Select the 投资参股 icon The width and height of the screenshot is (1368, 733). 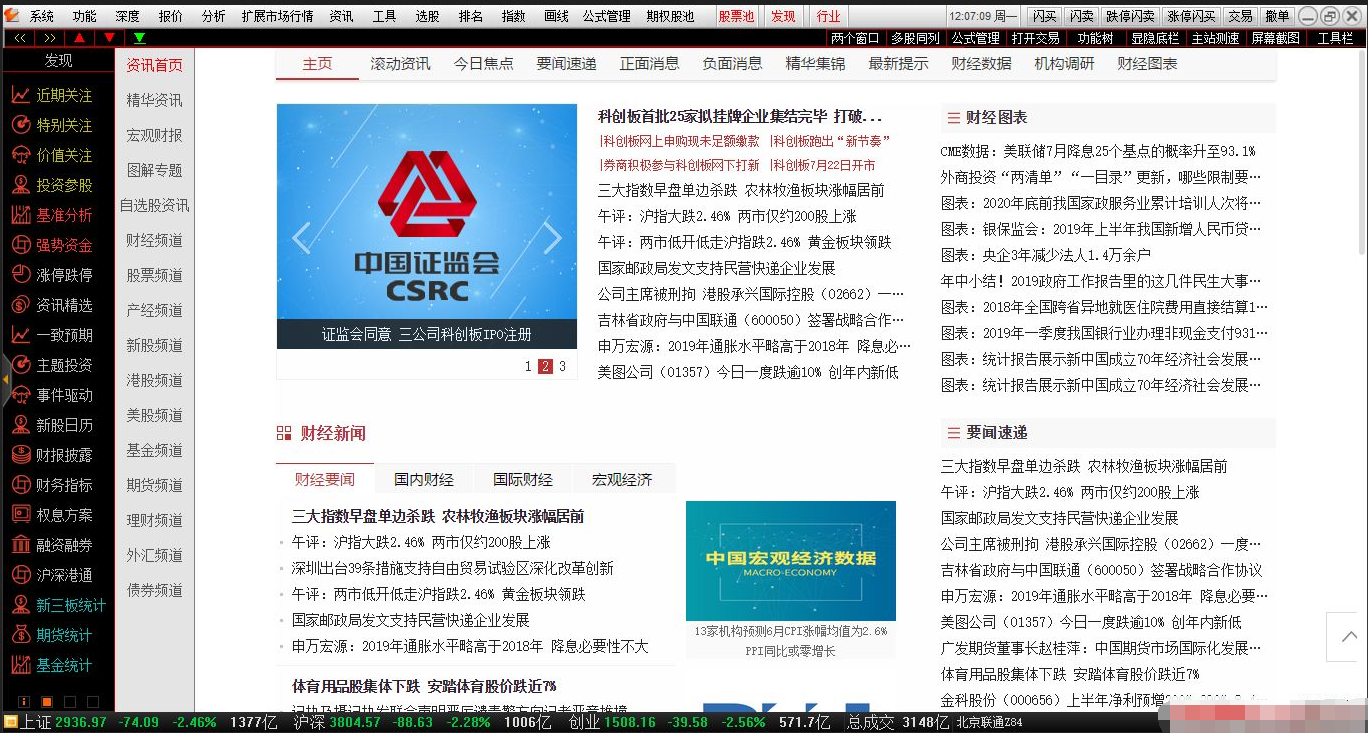coord(20,185)
